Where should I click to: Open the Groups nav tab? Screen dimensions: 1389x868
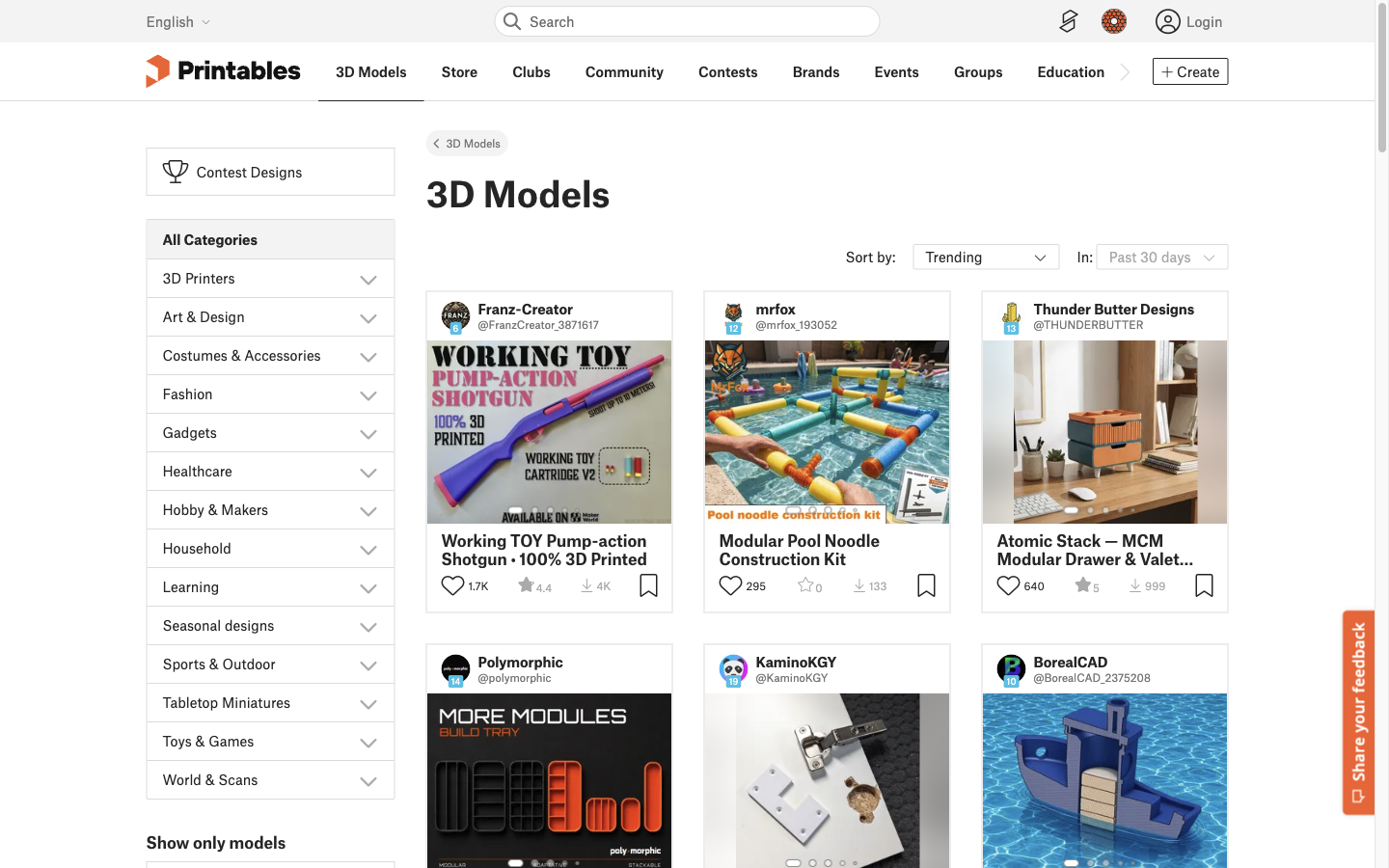click(978, 71)
